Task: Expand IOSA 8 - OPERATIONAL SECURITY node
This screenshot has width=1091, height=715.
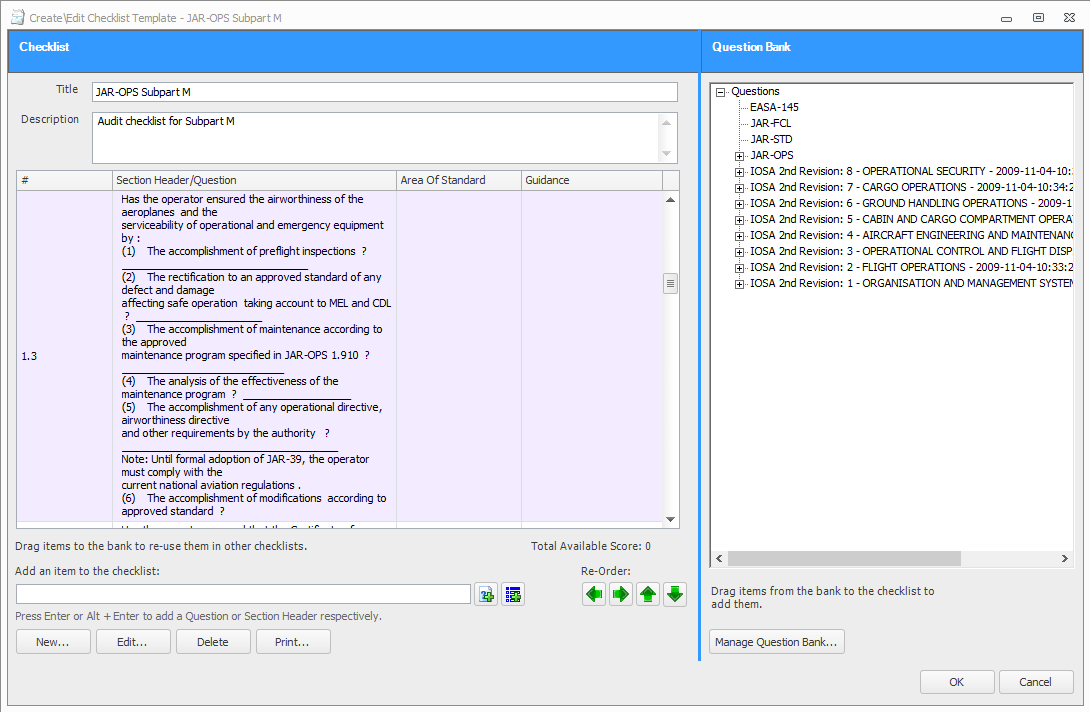Action: coord(739,172)
